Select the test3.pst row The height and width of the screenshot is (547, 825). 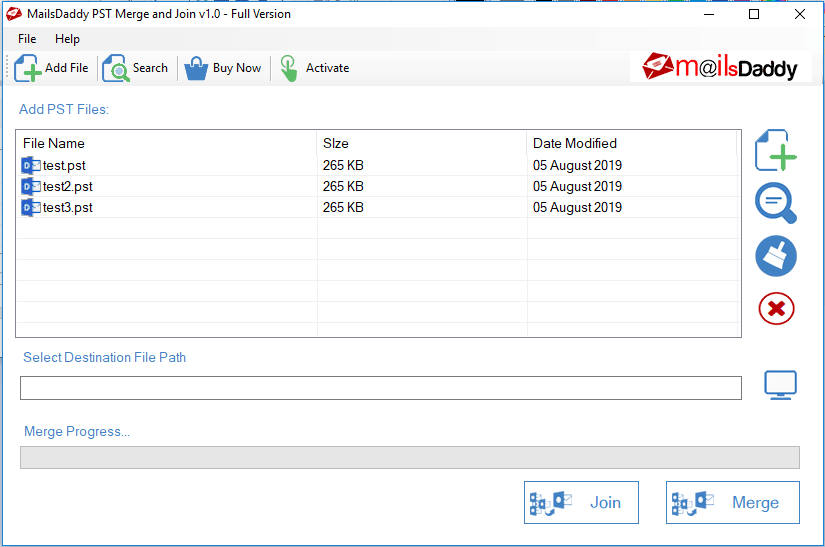(377, 207)
